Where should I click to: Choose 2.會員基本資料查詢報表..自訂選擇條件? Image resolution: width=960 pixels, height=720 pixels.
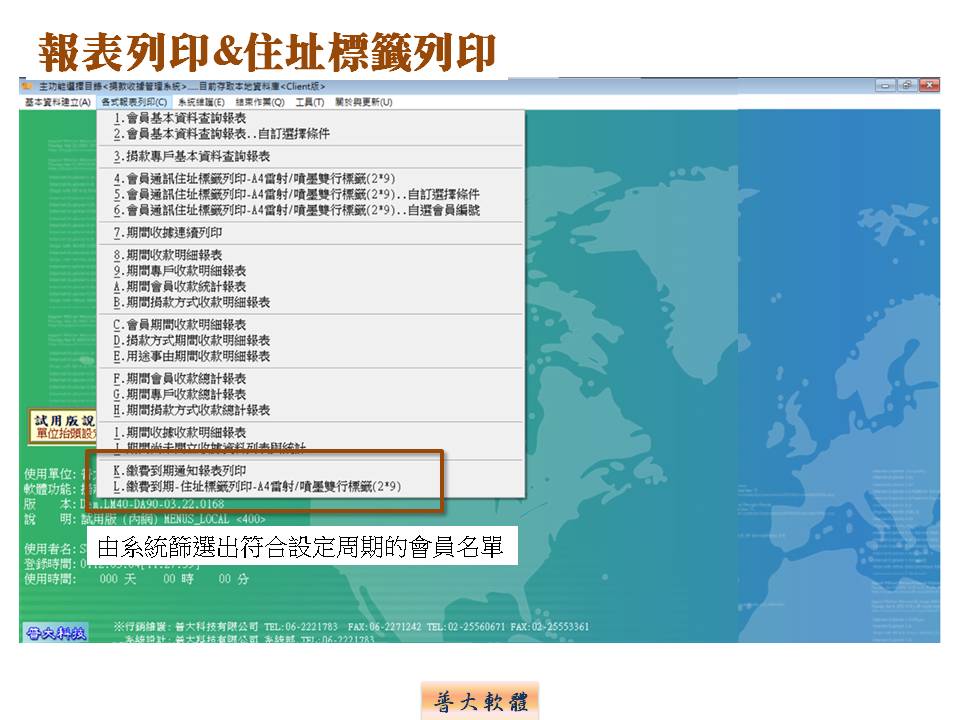point(310,133)
